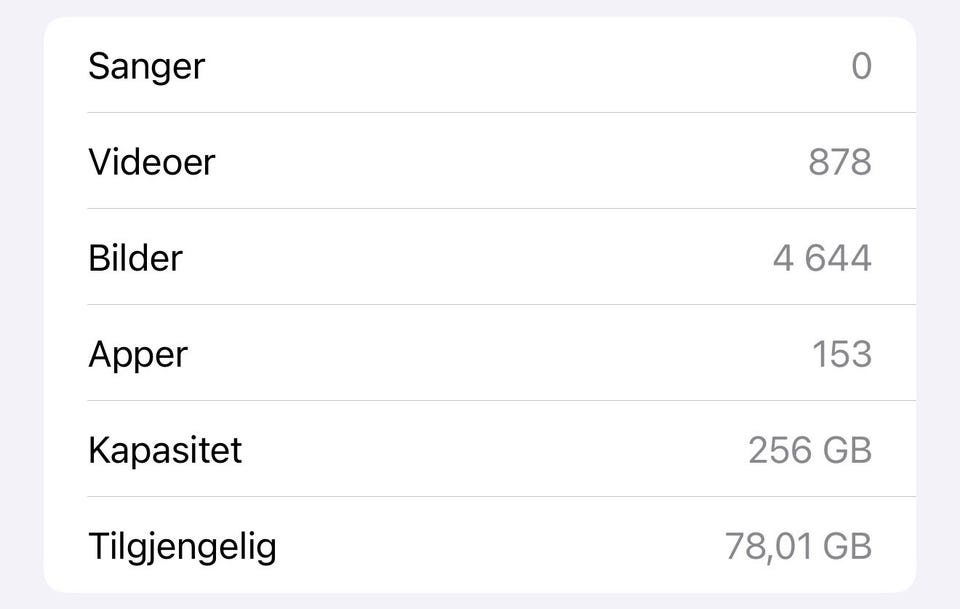Select the Sanger count value 0

point(861,66)
